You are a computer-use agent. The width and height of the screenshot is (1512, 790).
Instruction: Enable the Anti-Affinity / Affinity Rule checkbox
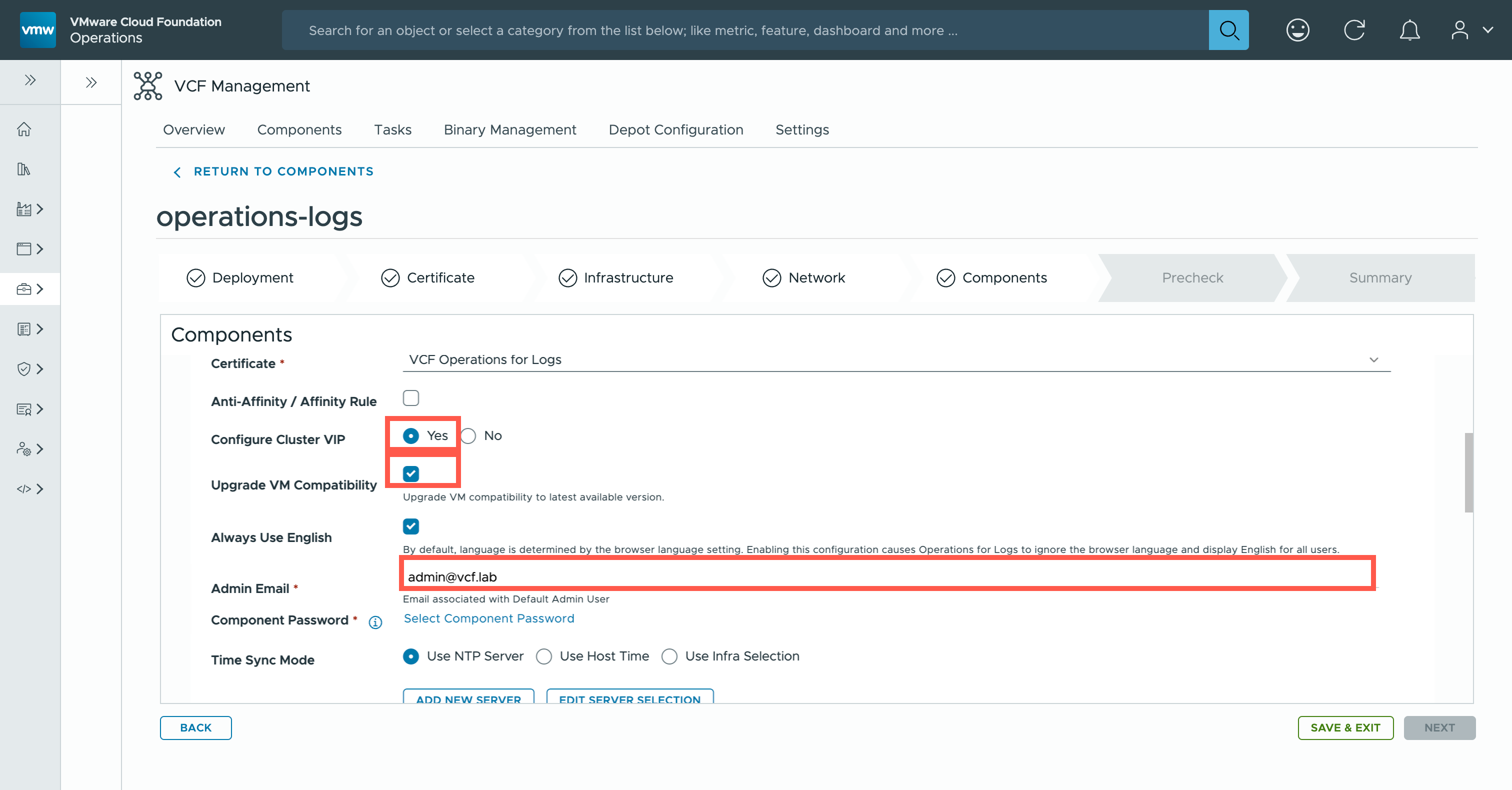(411, 398)
